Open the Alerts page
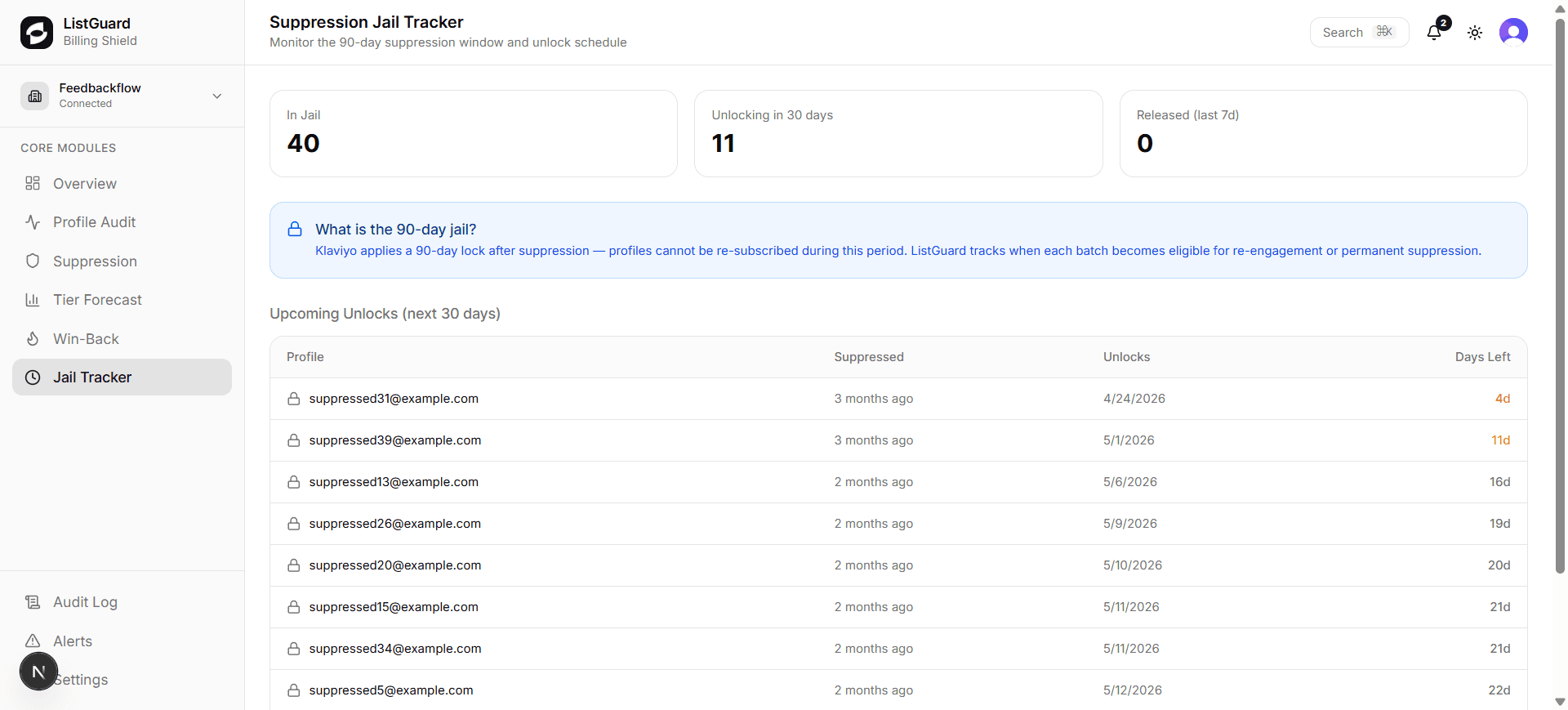The height and width of the screenshot is (710, 1568). point(122,641)
